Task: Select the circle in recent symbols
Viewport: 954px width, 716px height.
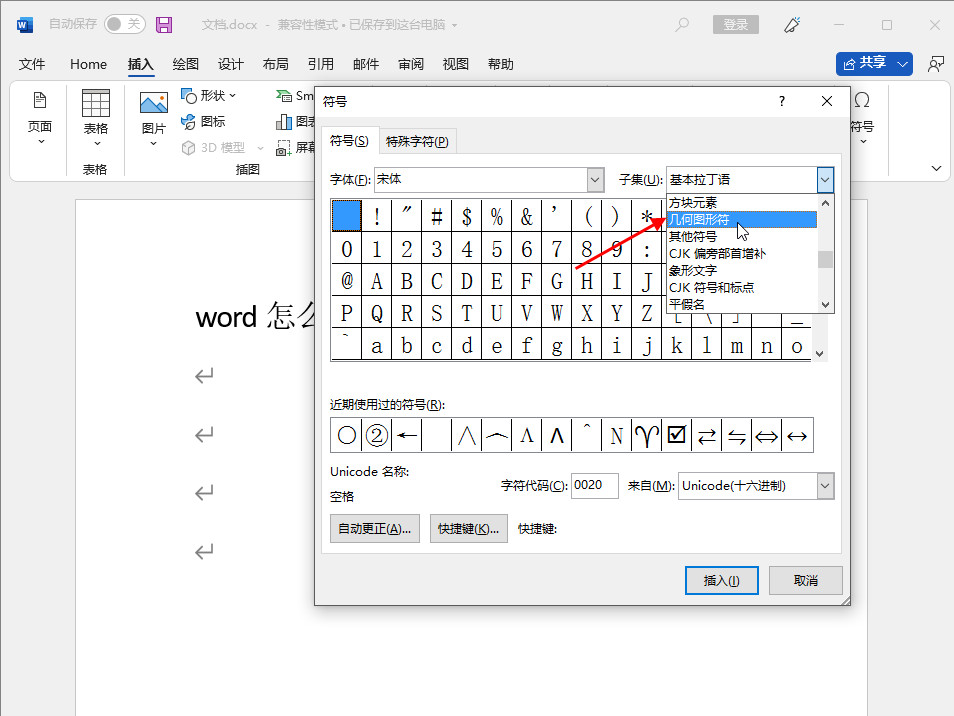Action: [347, 435]
